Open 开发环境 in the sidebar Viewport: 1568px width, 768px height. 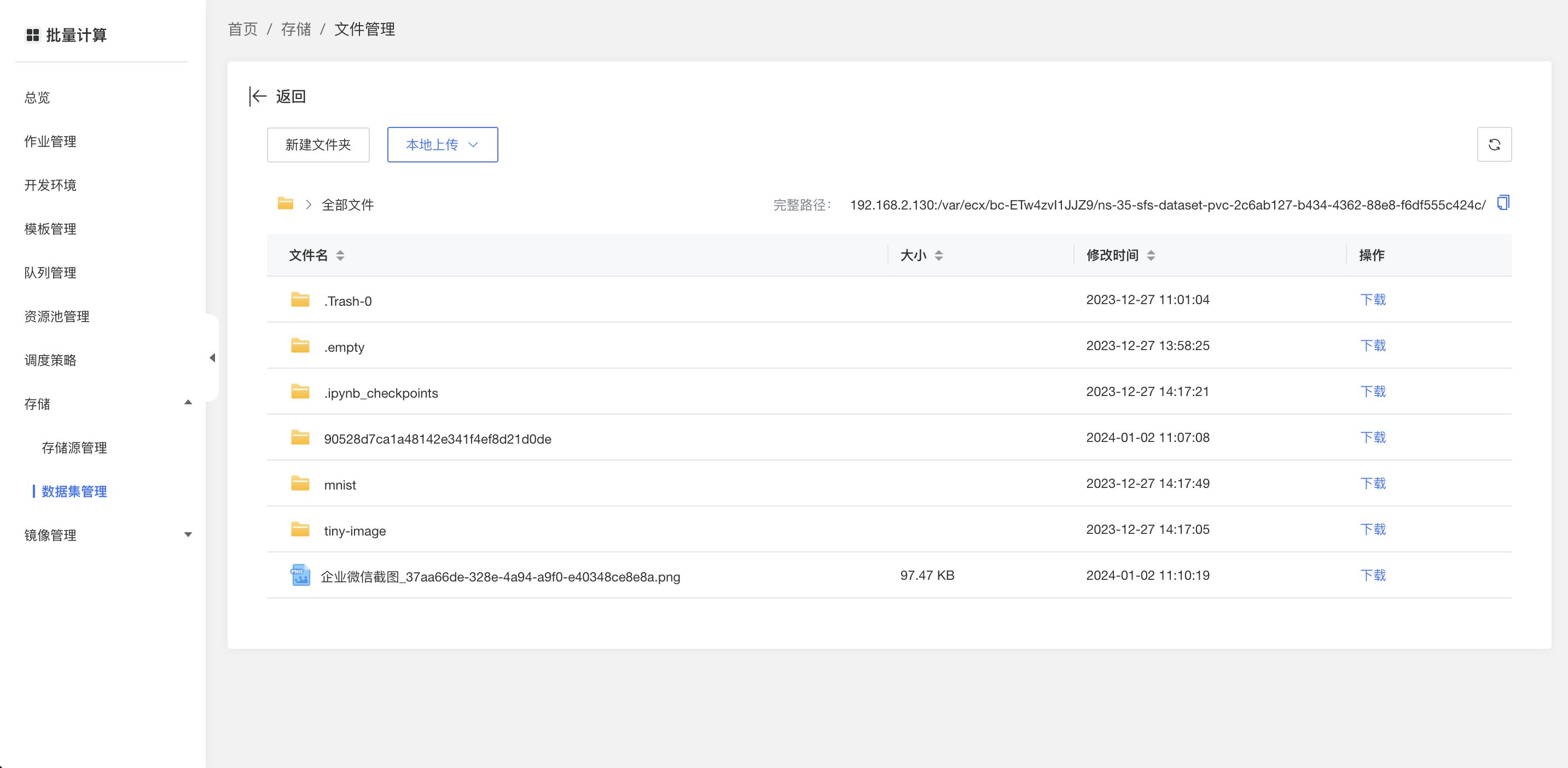50,185
